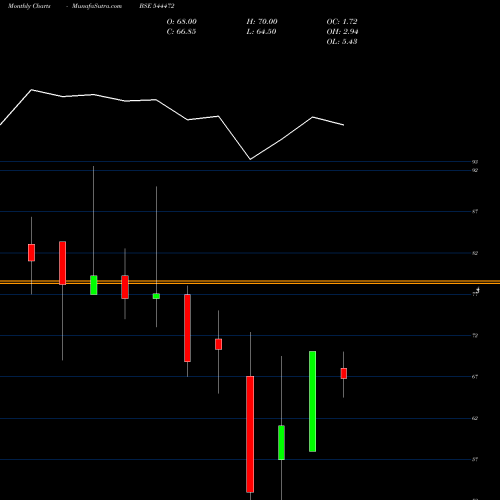
Task: Click the 92 price axis label
Action: coord(475,170)
